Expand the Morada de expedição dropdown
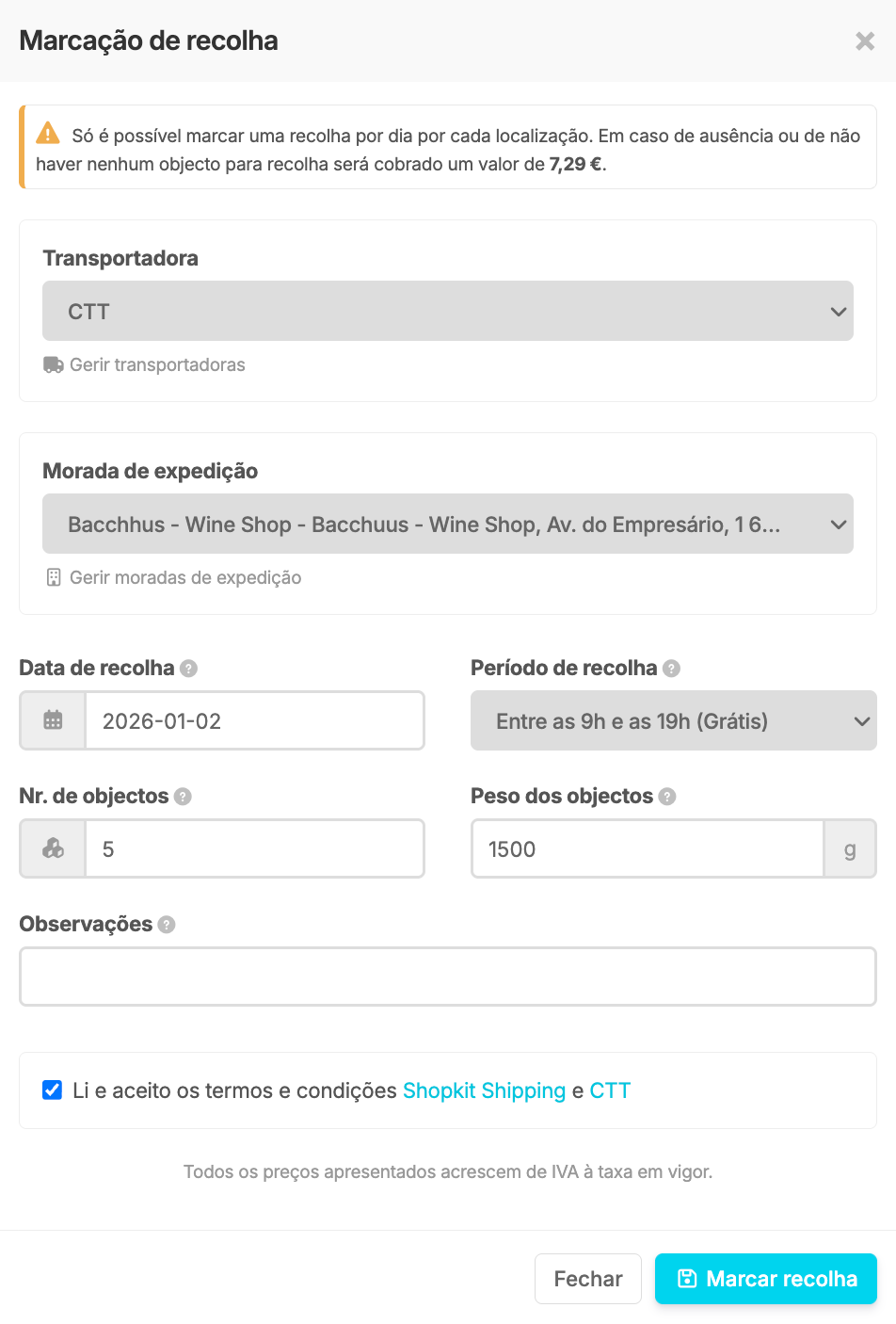This screenshot has width=896, height=1324. coord(448,524)
